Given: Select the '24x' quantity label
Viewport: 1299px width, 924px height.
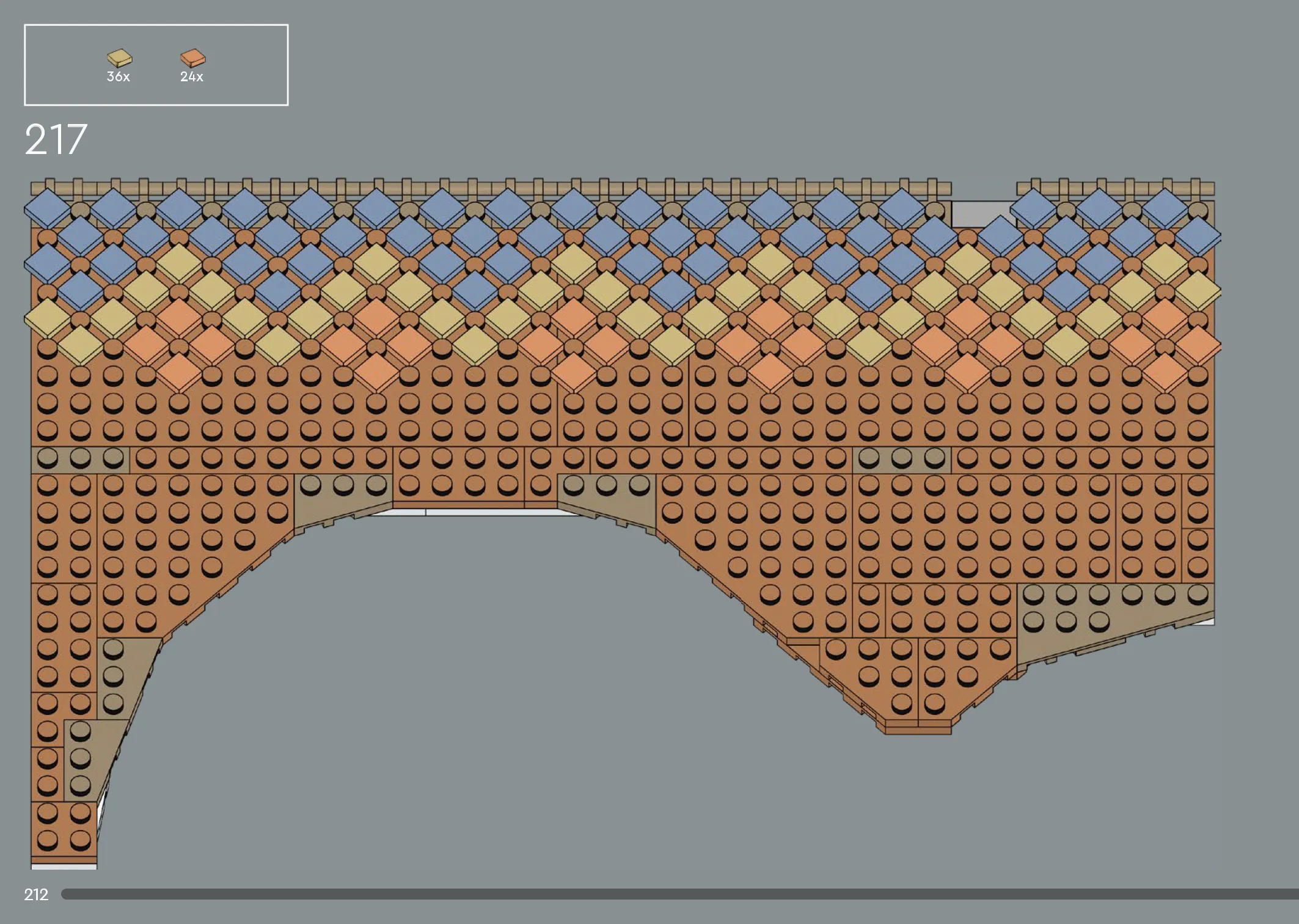Looking at the screenshot, I should click(x=192, y=77).
